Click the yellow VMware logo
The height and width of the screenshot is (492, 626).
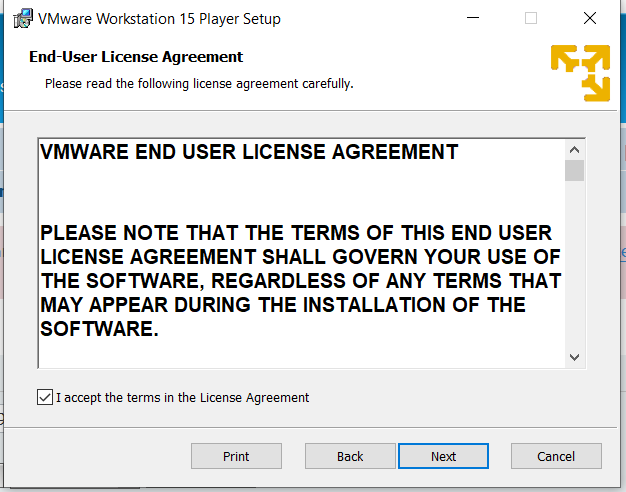click(580, 72)
